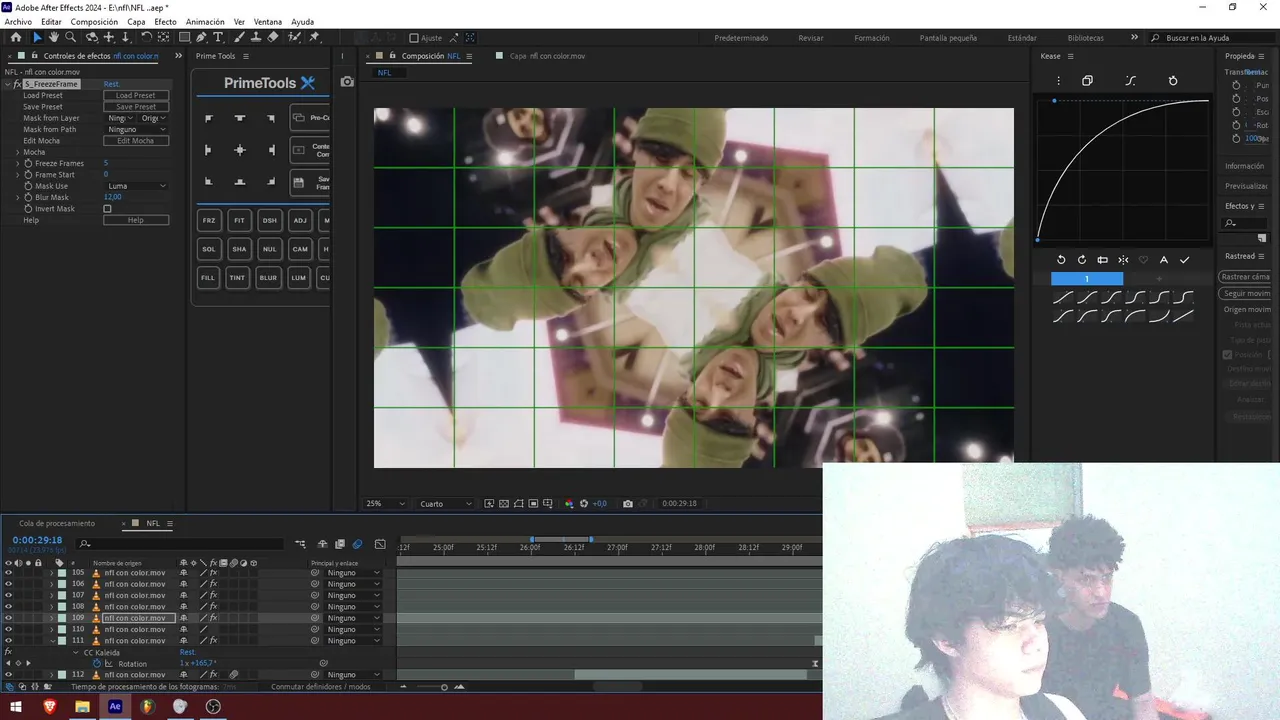Select the Eraser tool

pos(273,37)
